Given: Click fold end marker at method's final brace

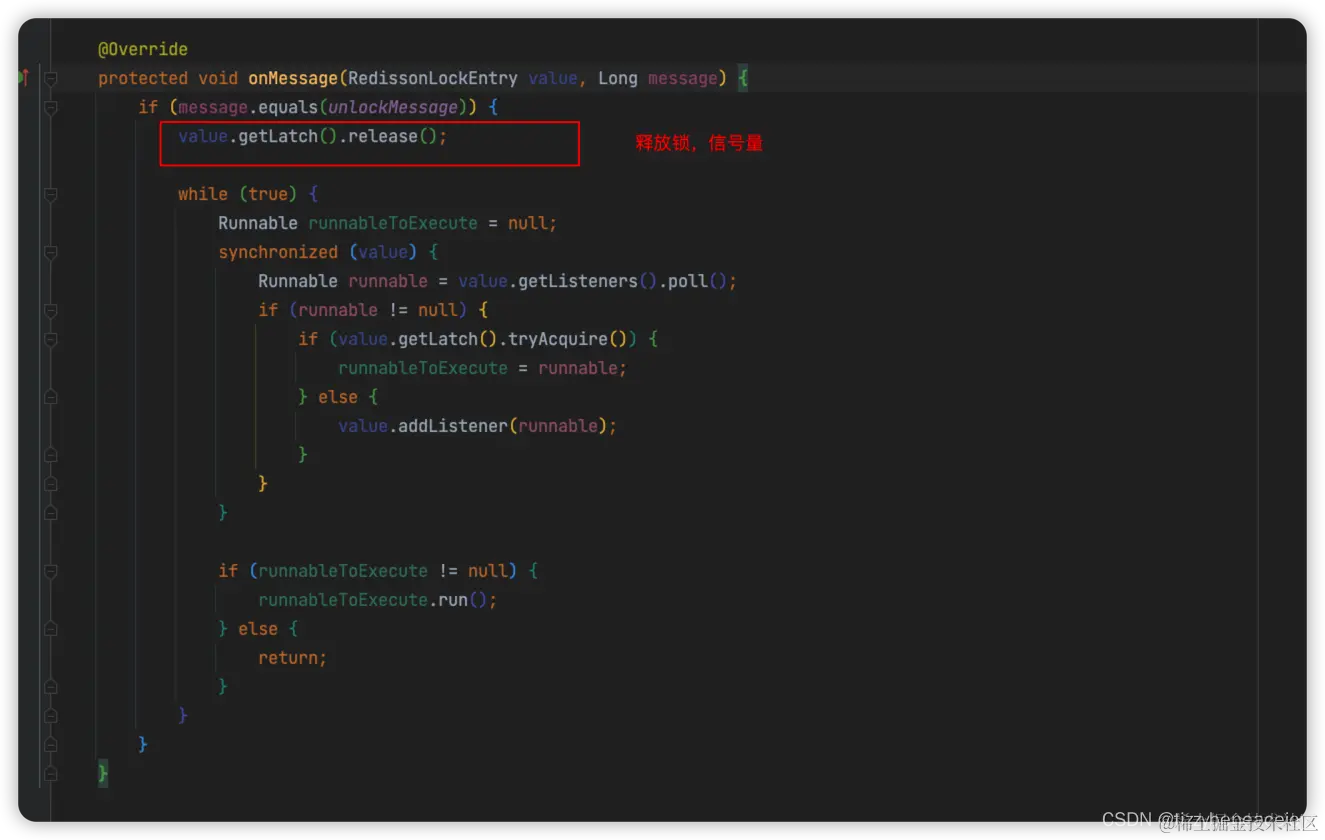Looking at the screenshot, I should 51,774.
